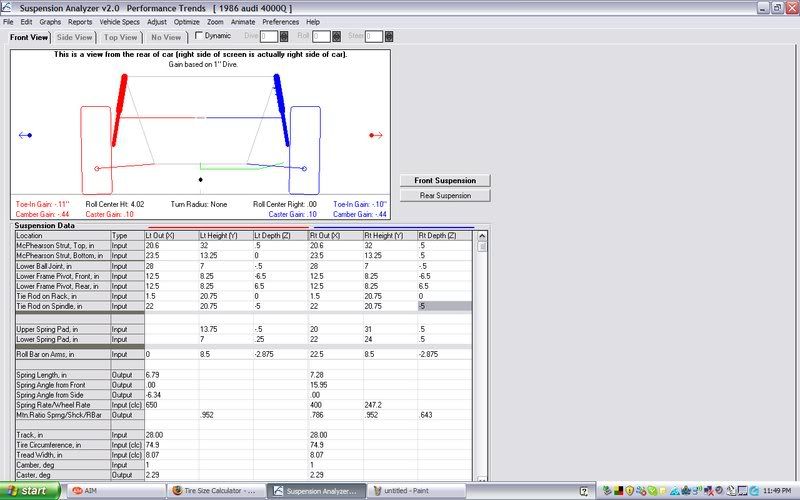Select the Top View tab
Viewport: 800px width, 500px height.
coord(121,37)
